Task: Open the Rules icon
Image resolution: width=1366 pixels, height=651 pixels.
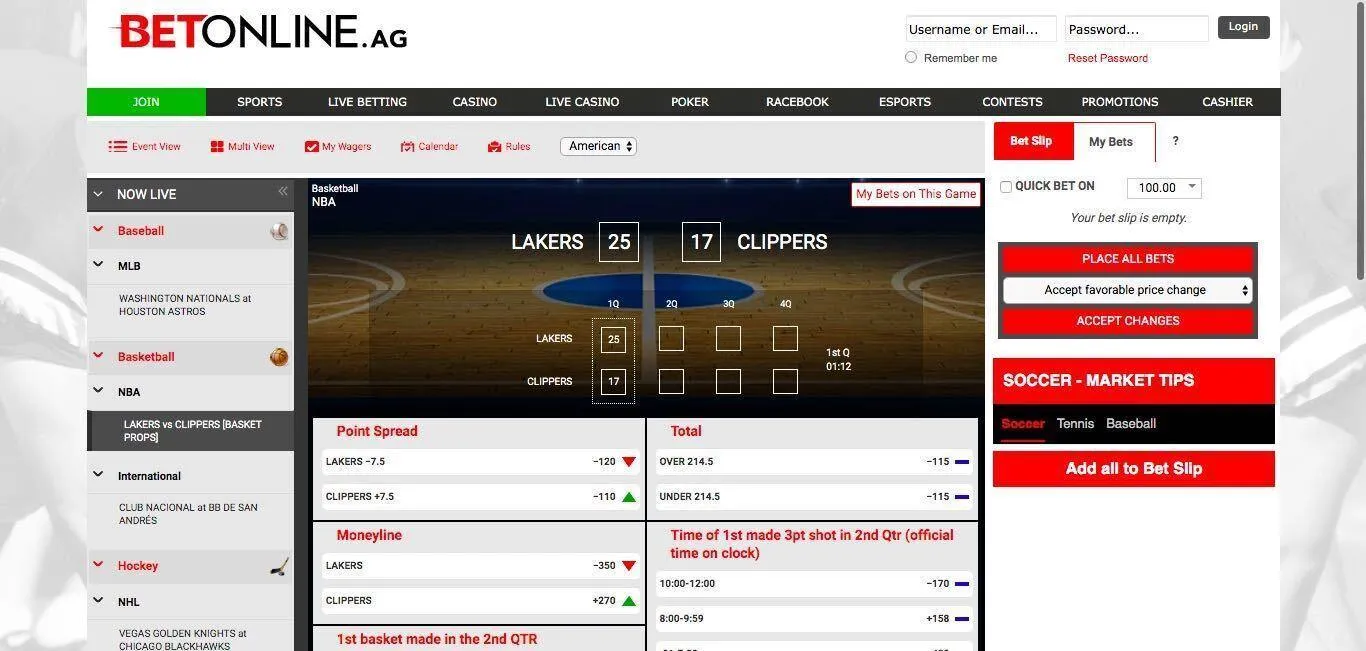Action: click(494, 146)
